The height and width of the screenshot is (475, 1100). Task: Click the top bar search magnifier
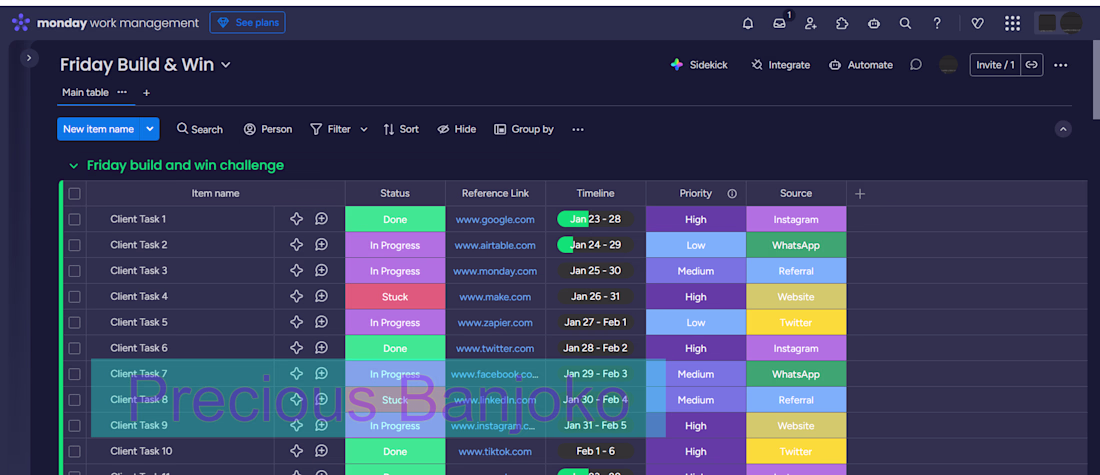click(x=906, y=23)
